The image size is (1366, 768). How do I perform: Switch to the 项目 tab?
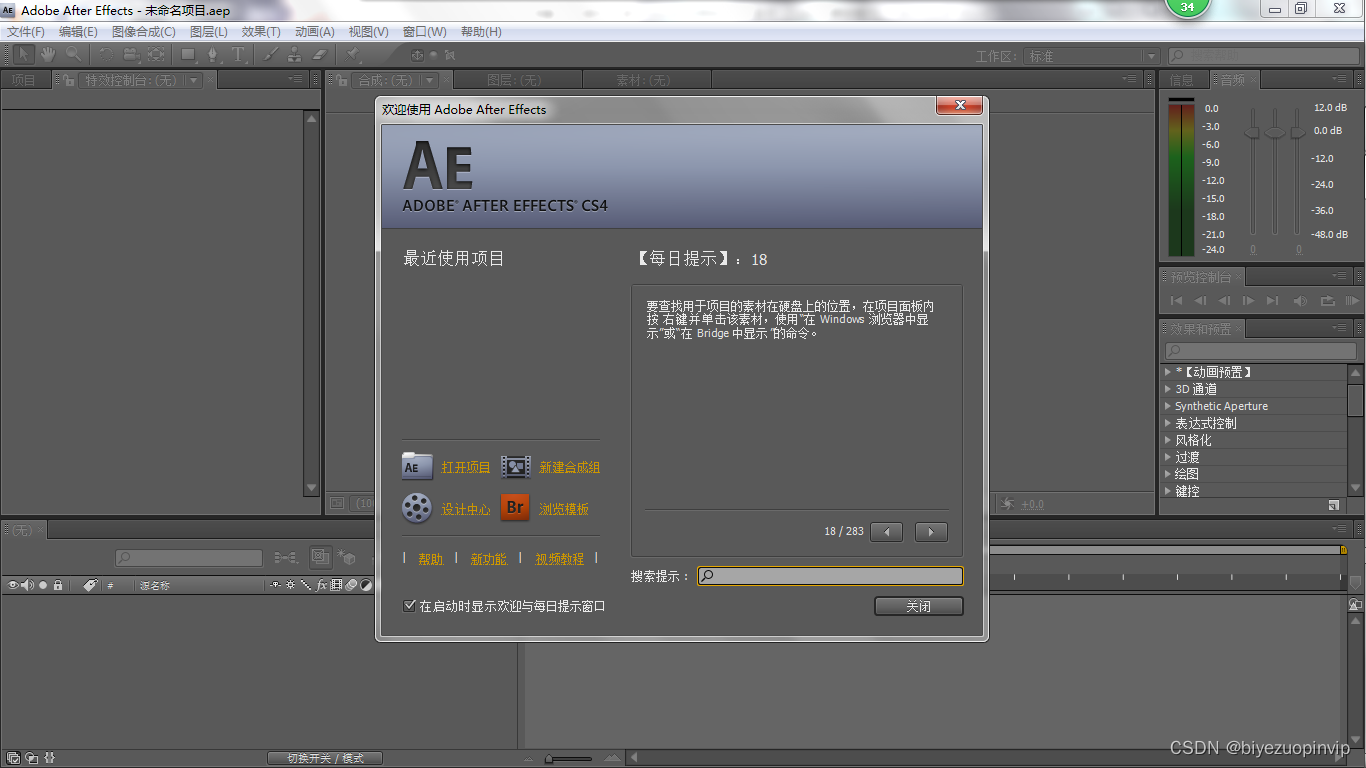(x=24, y=80)
